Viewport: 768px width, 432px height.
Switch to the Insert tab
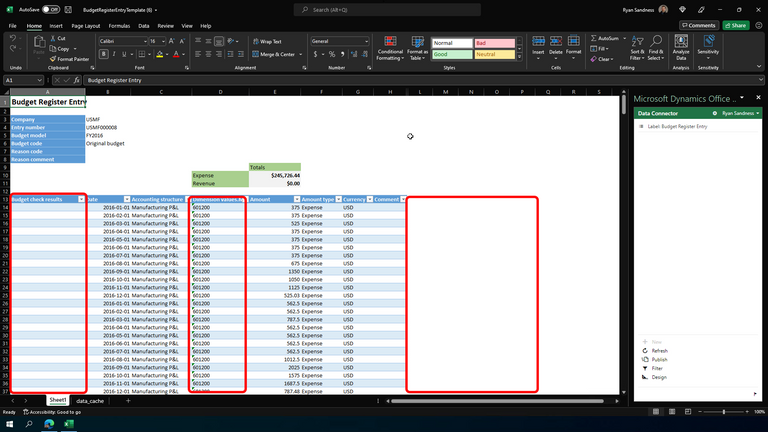(x=56, y=26)
